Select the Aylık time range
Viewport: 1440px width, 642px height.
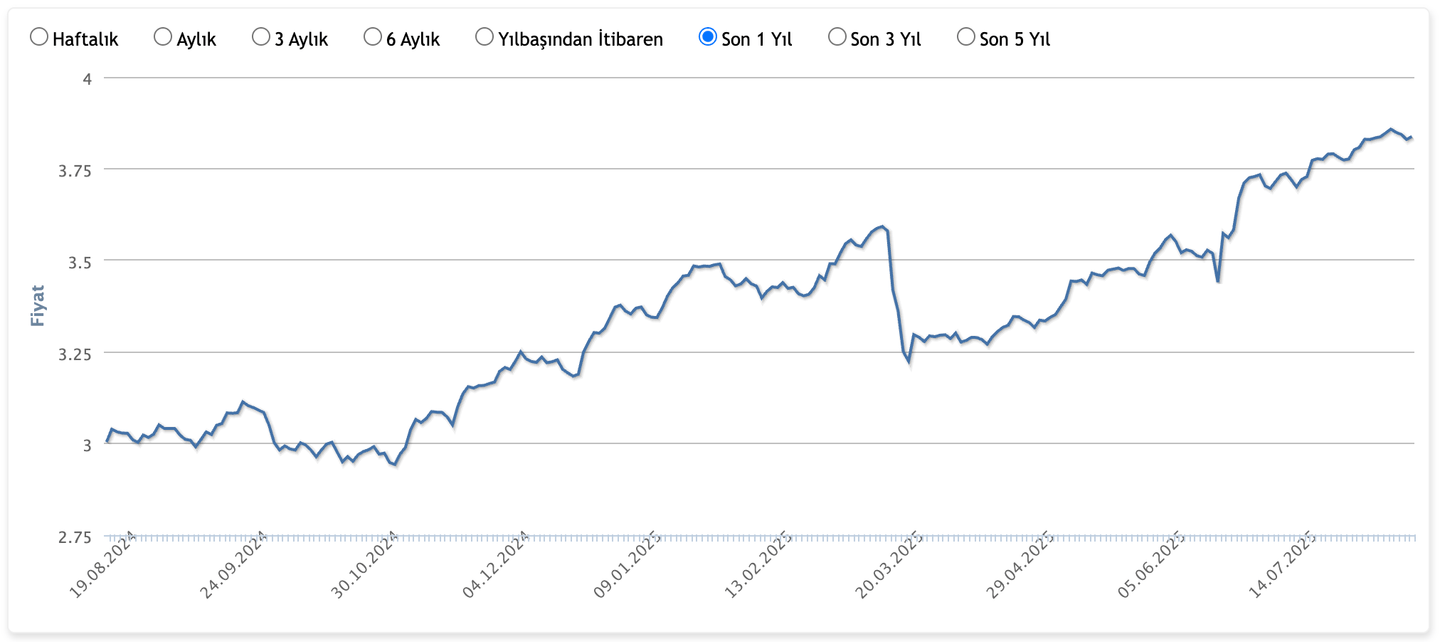(162, 35)
